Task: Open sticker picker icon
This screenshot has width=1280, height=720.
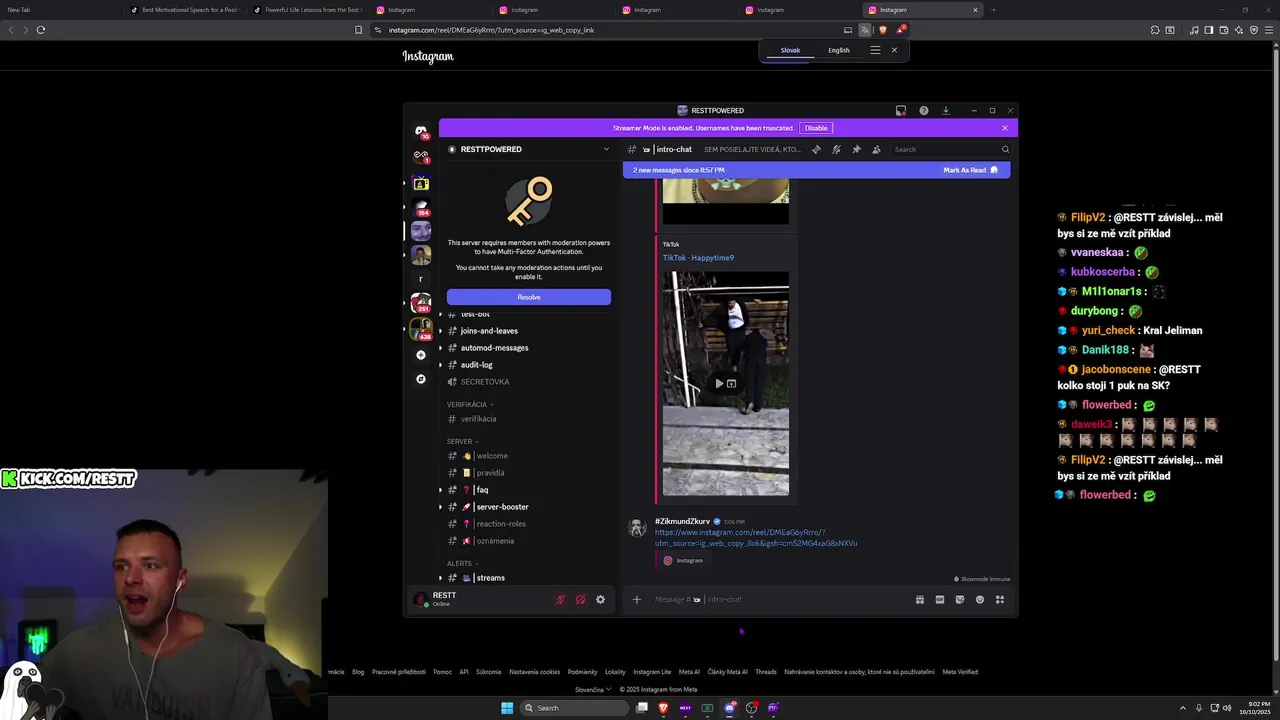Action: (x=959, y=599)
